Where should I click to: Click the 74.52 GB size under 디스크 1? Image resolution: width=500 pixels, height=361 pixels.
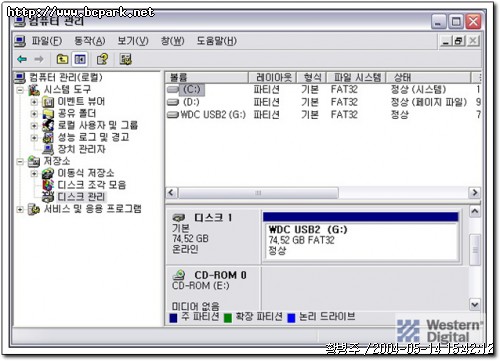[x=190, y=238]
